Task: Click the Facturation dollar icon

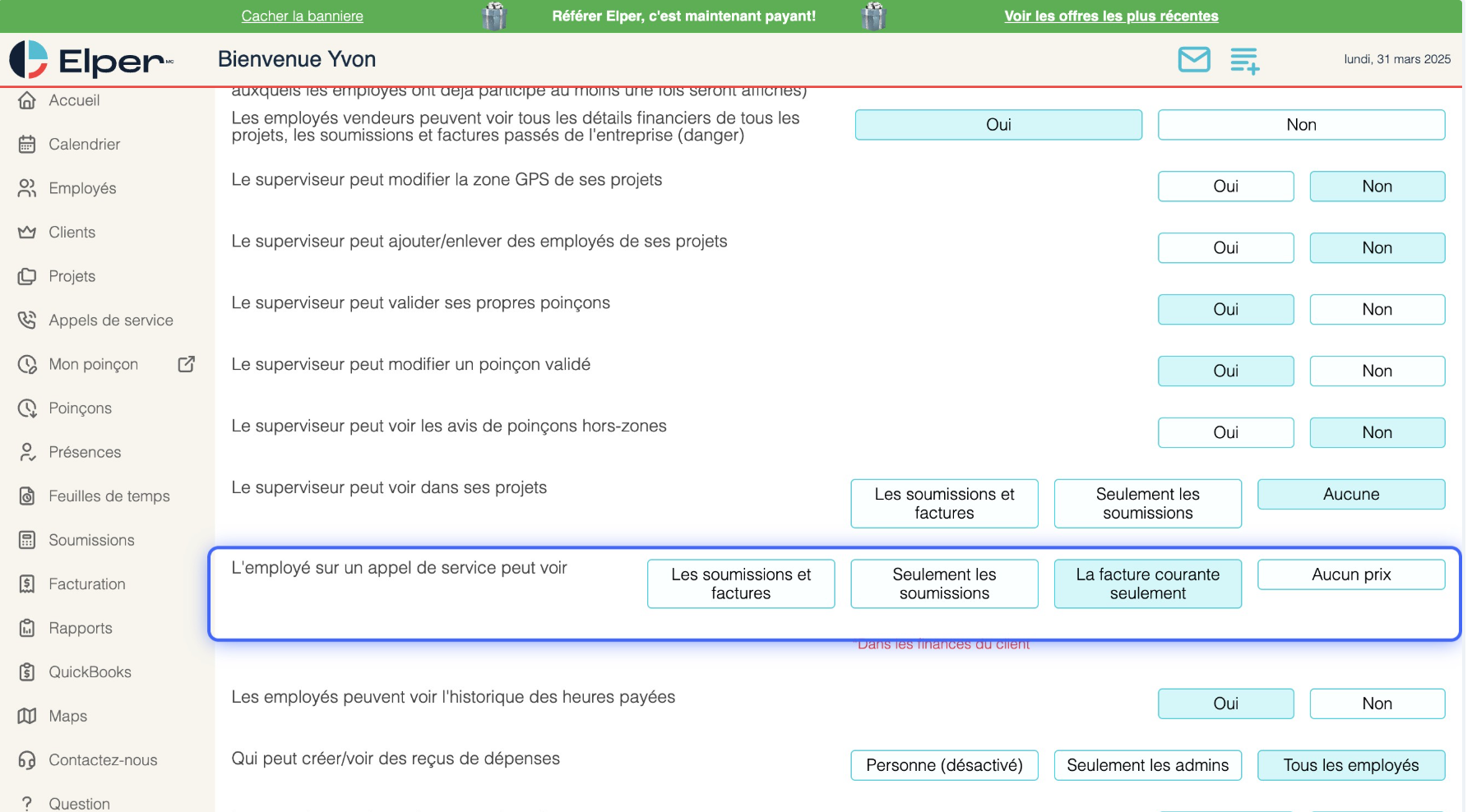Action: tap(27, 584)
